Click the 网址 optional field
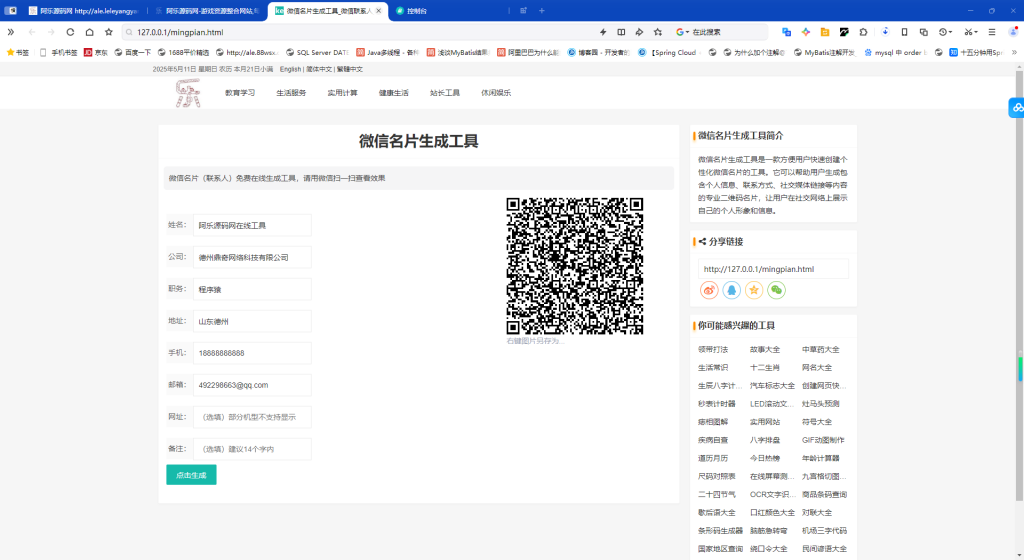The height and width of the screenshot is (560, 1024). pyautogui.click(x=252, y=417)
